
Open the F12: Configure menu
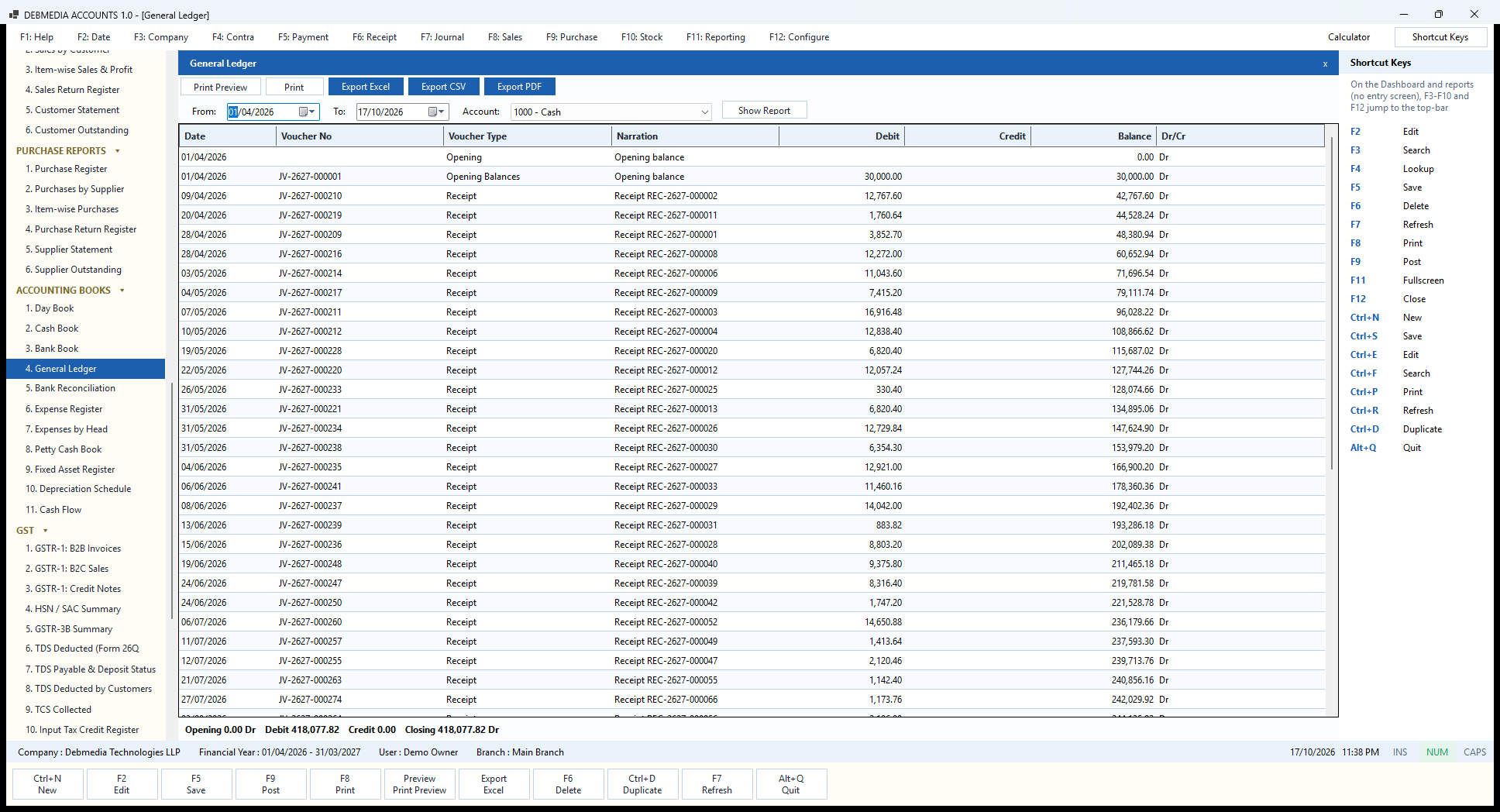tap(799, 37)
